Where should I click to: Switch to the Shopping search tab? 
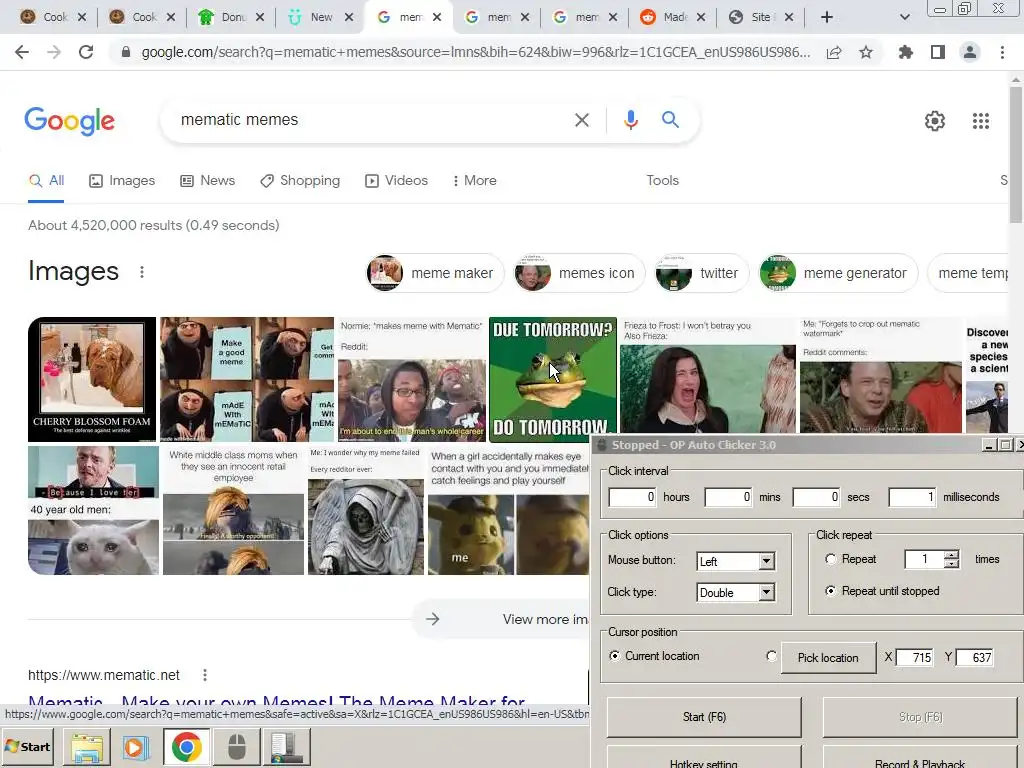click(x=300, y=180)
